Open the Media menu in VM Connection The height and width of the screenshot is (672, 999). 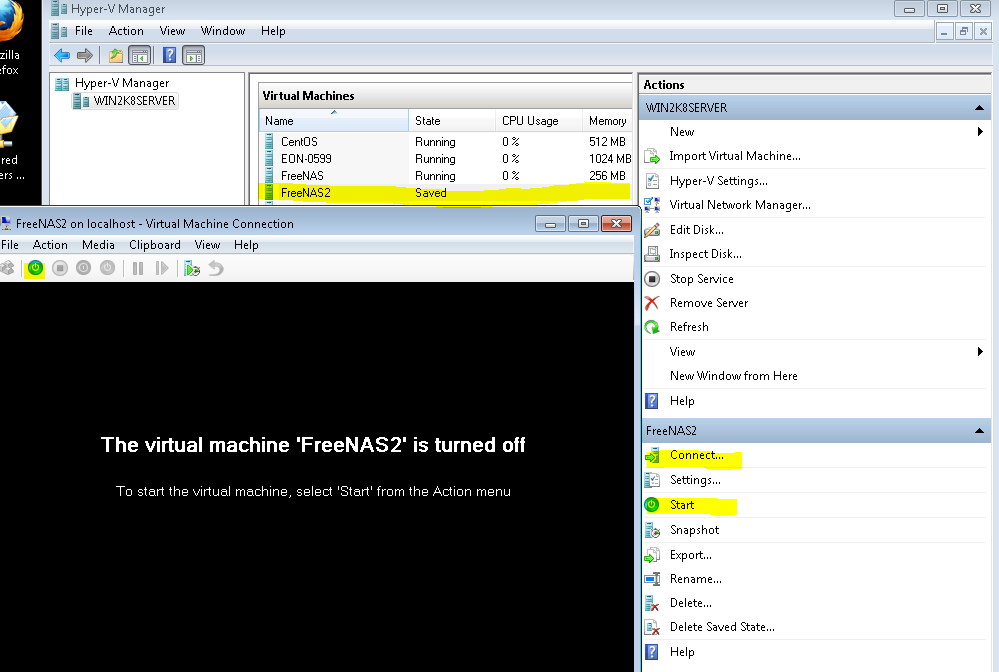98,245
